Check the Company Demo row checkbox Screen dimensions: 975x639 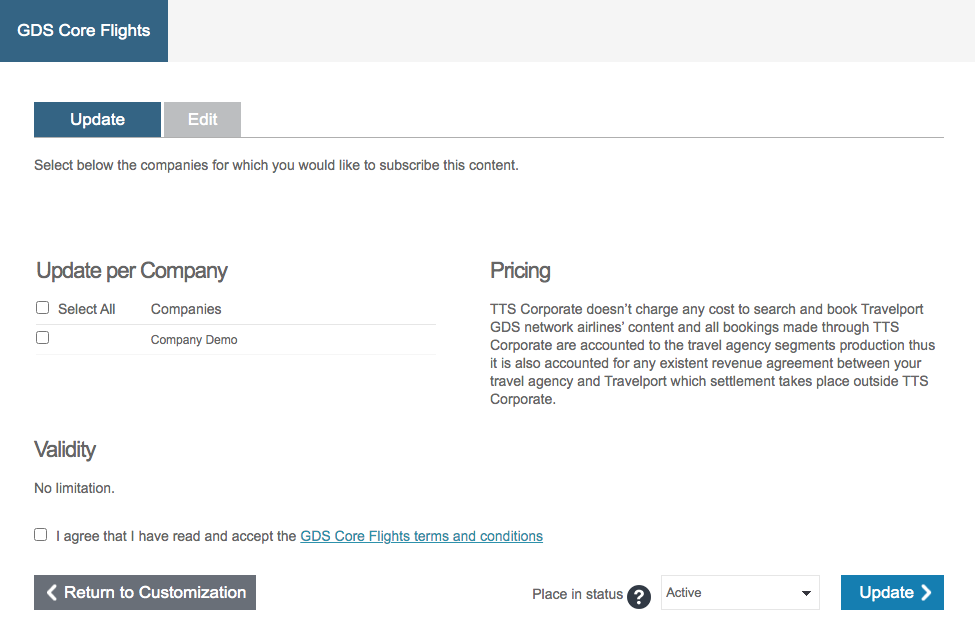(42, 338)
